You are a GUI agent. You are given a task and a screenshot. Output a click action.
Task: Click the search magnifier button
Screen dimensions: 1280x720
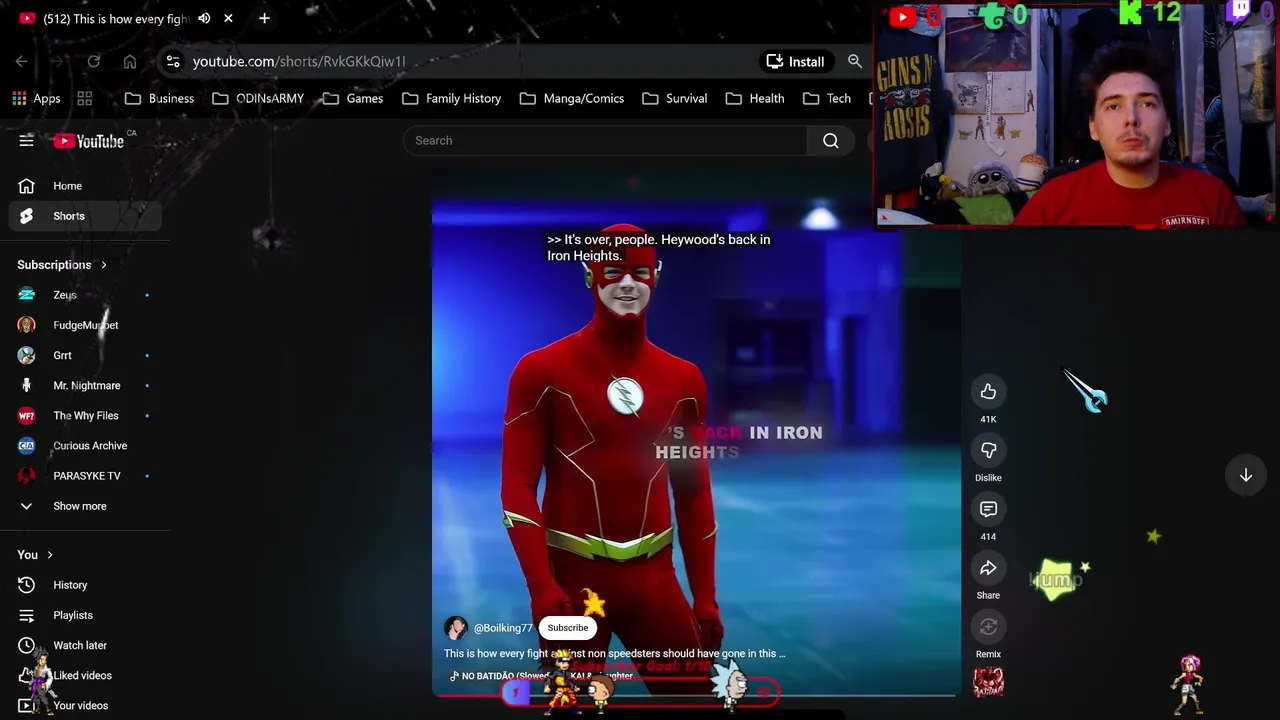[x=831, y=141]
